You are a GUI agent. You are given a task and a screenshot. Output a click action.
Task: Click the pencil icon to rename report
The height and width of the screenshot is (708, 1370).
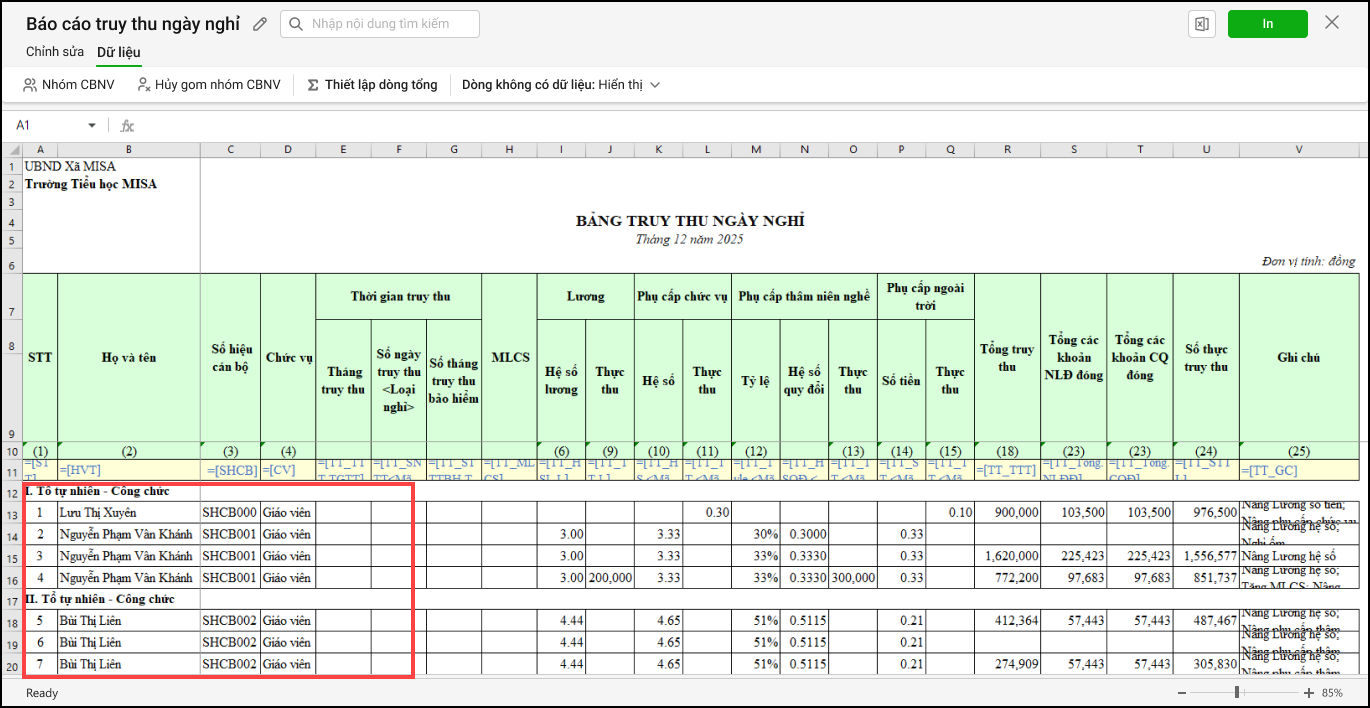[260, 24]
